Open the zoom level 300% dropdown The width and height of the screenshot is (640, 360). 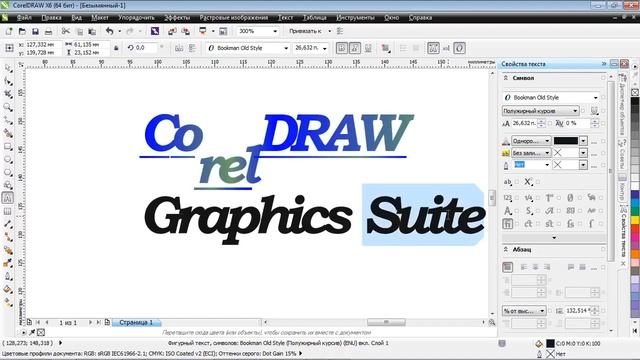tap(275, 31)
